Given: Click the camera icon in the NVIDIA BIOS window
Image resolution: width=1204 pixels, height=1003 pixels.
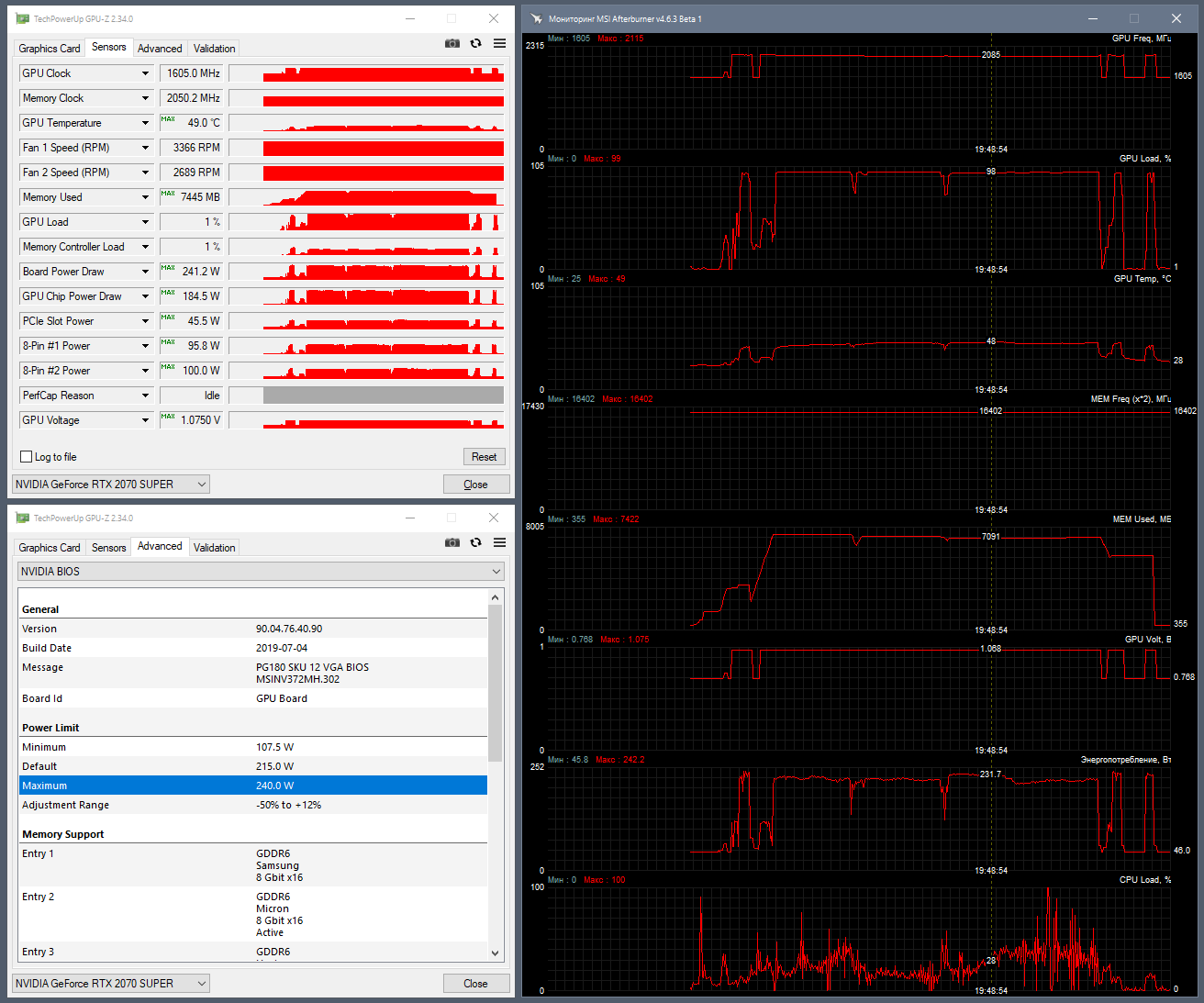Looking at the screenshot, I should pyautogui.click(x=452, y=542).
